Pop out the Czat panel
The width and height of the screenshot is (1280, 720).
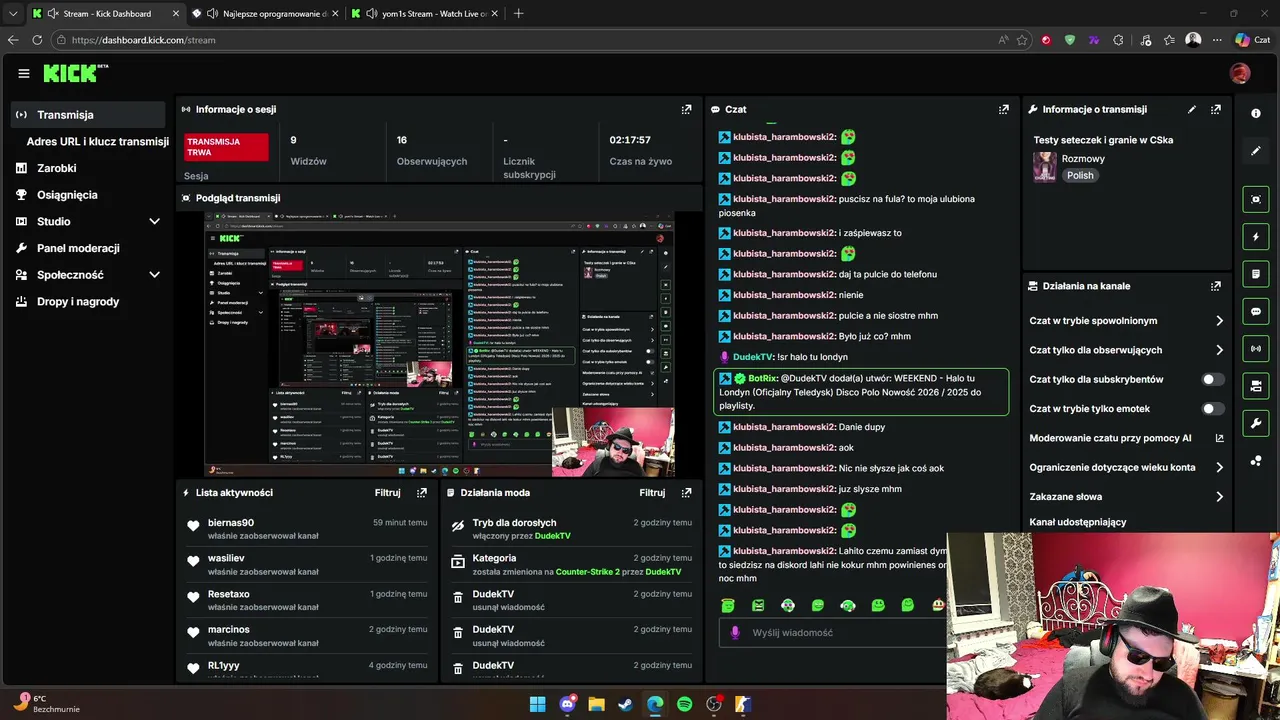(1004, 109)
